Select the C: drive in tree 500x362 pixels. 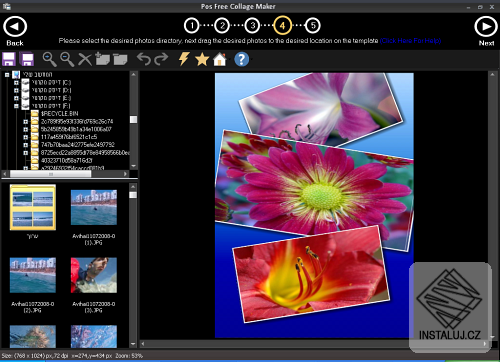[51, 82]
